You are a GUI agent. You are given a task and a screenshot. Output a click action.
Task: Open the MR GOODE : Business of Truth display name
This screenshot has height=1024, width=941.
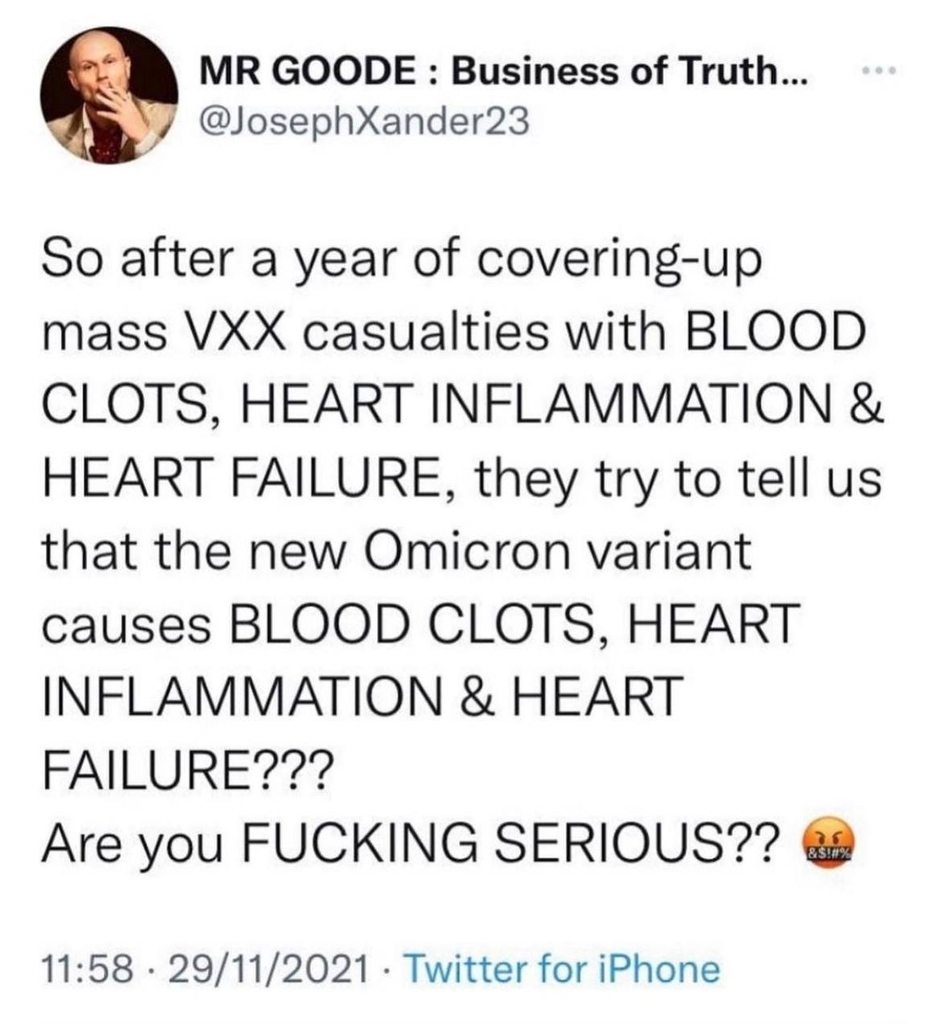click(x=503, y=72)
